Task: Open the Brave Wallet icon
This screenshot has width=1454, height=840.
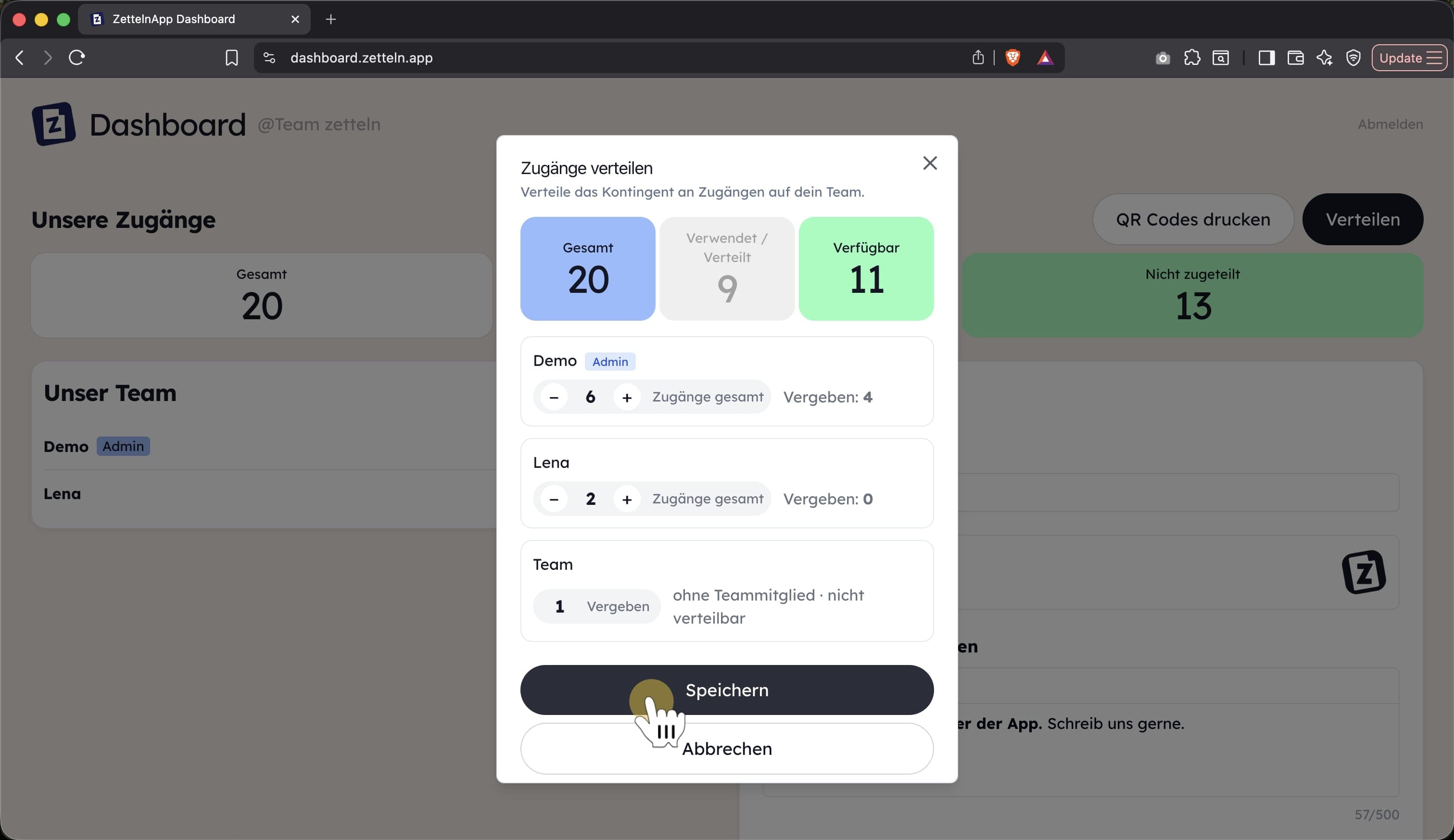Action: click(x=1295, y=58)
